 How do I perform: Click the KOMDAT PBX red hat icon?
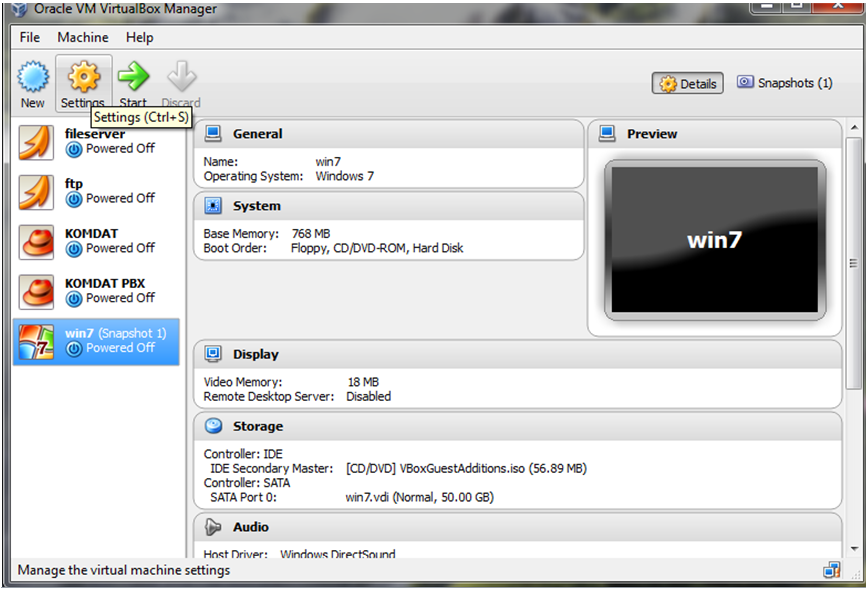pyautogui.click(x=36, y=292)
